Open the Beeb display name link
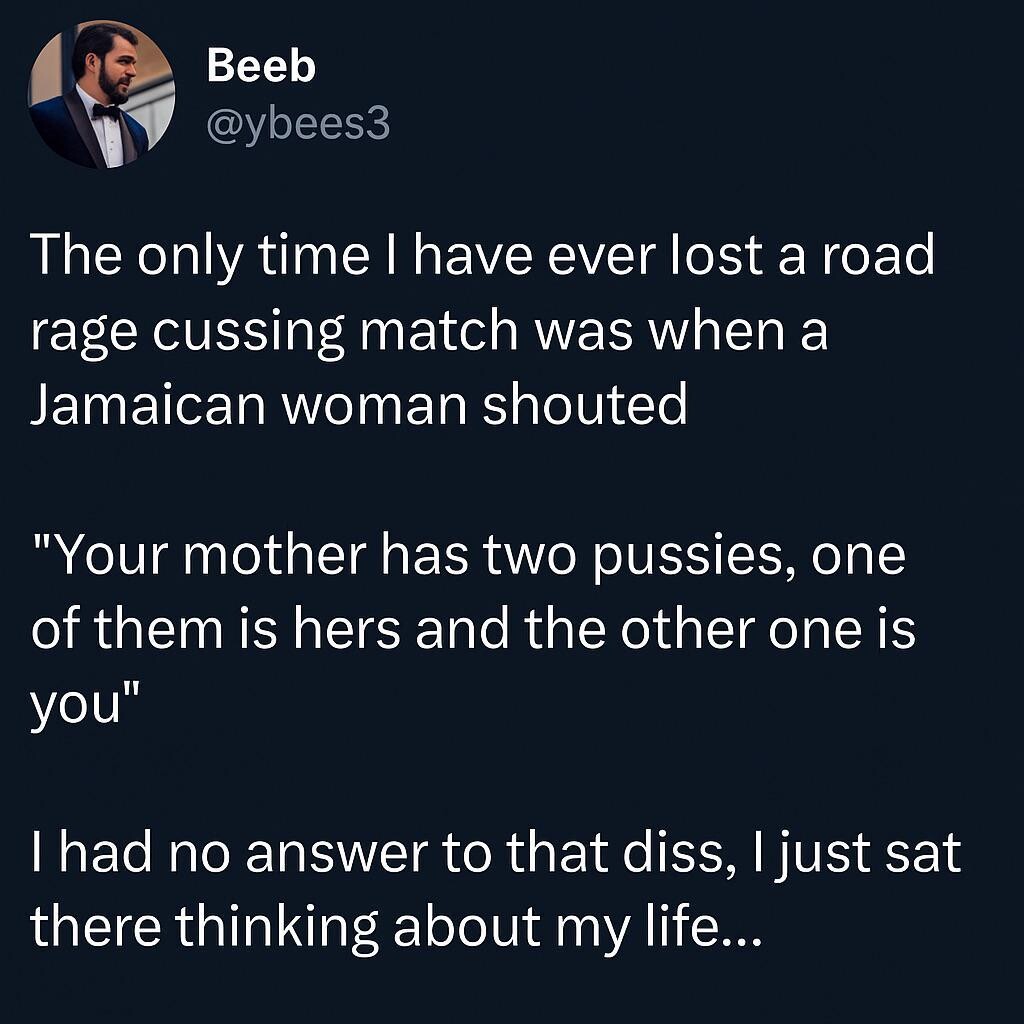The image size is (1024, 1024). click(x=261, y=67)
